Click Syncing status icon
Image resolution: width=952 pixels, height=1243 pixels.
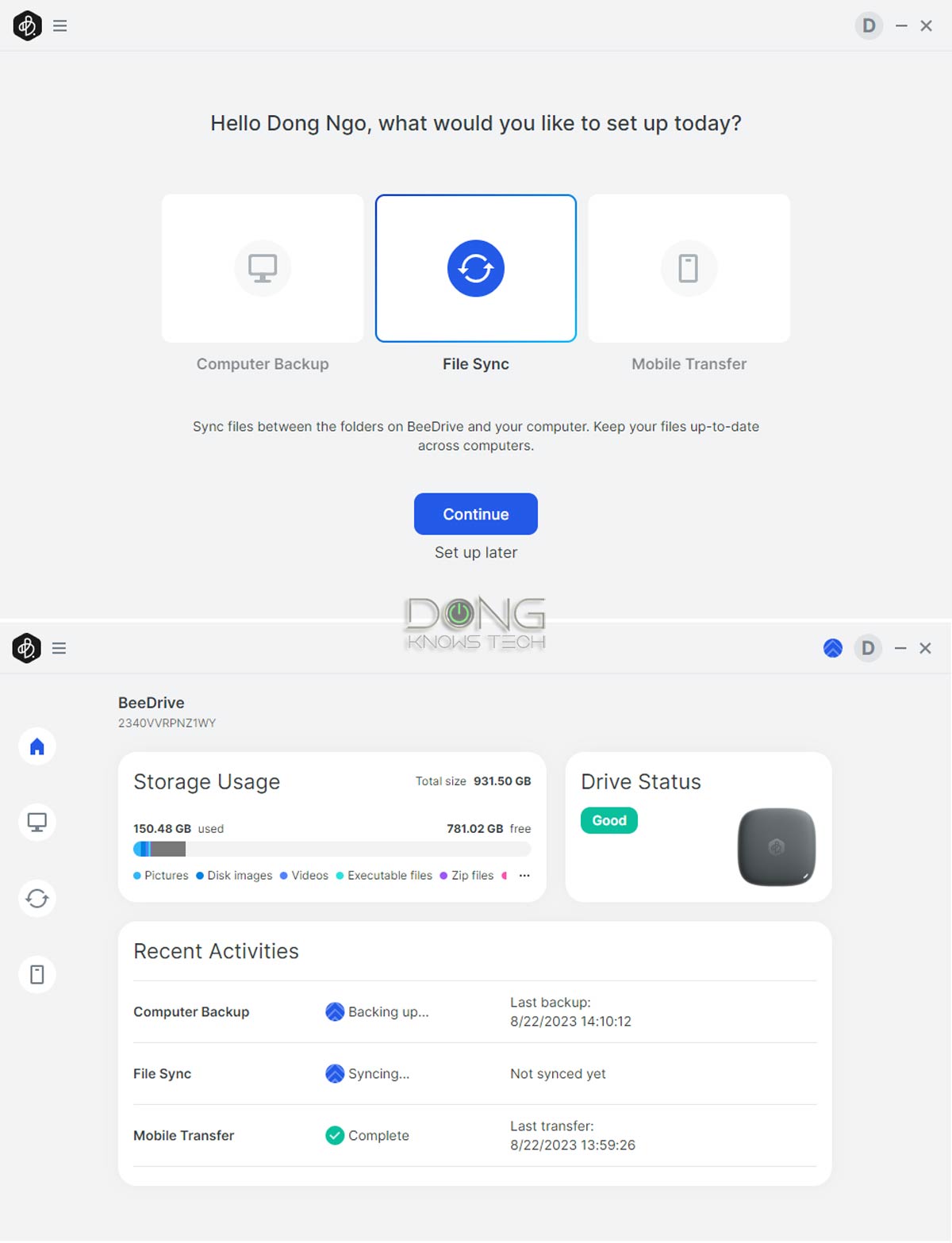(335, 1074)
